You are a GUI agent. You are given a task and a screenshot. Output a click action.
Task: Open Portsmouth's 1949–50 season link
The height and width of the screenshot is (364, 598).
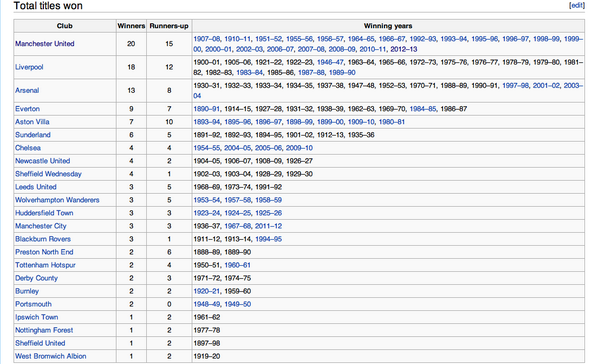click(x=238, y=304)
